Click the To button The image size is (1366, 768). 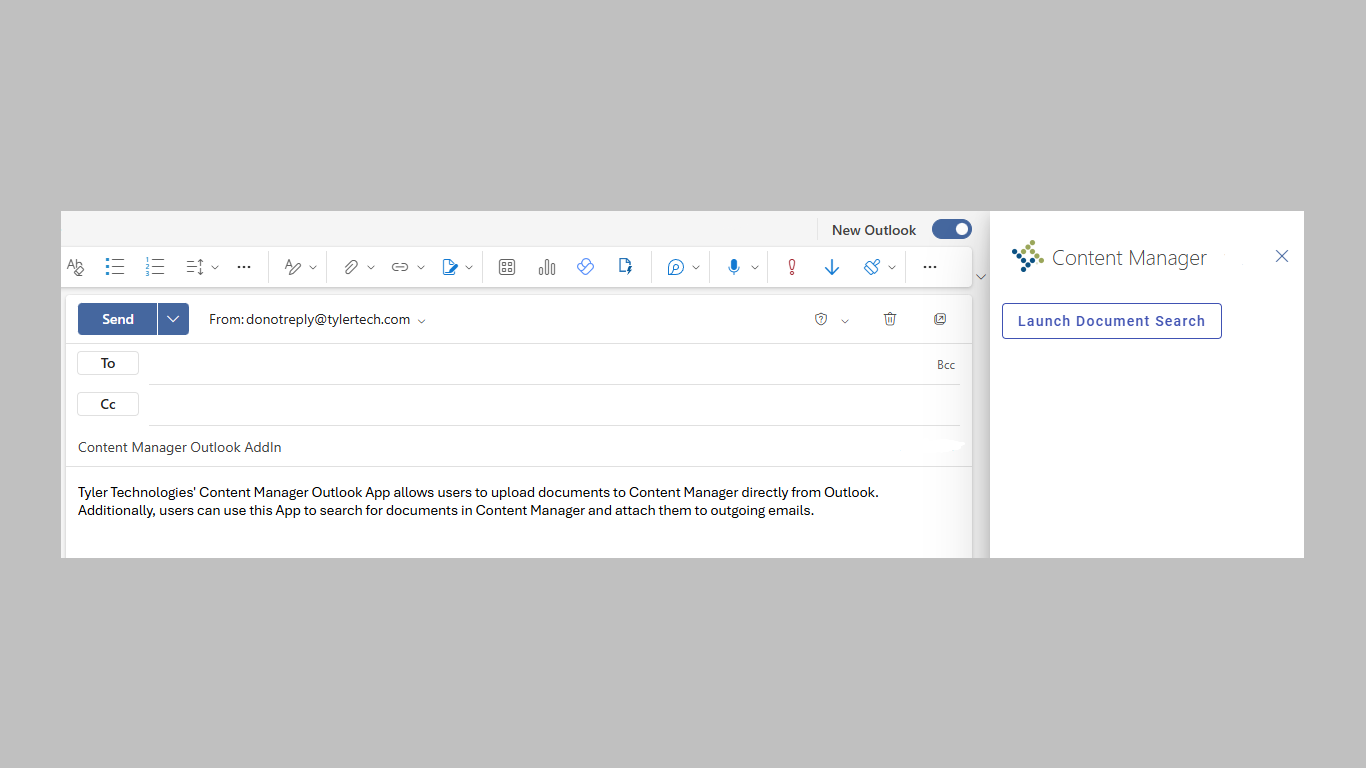tap(108, 363)
